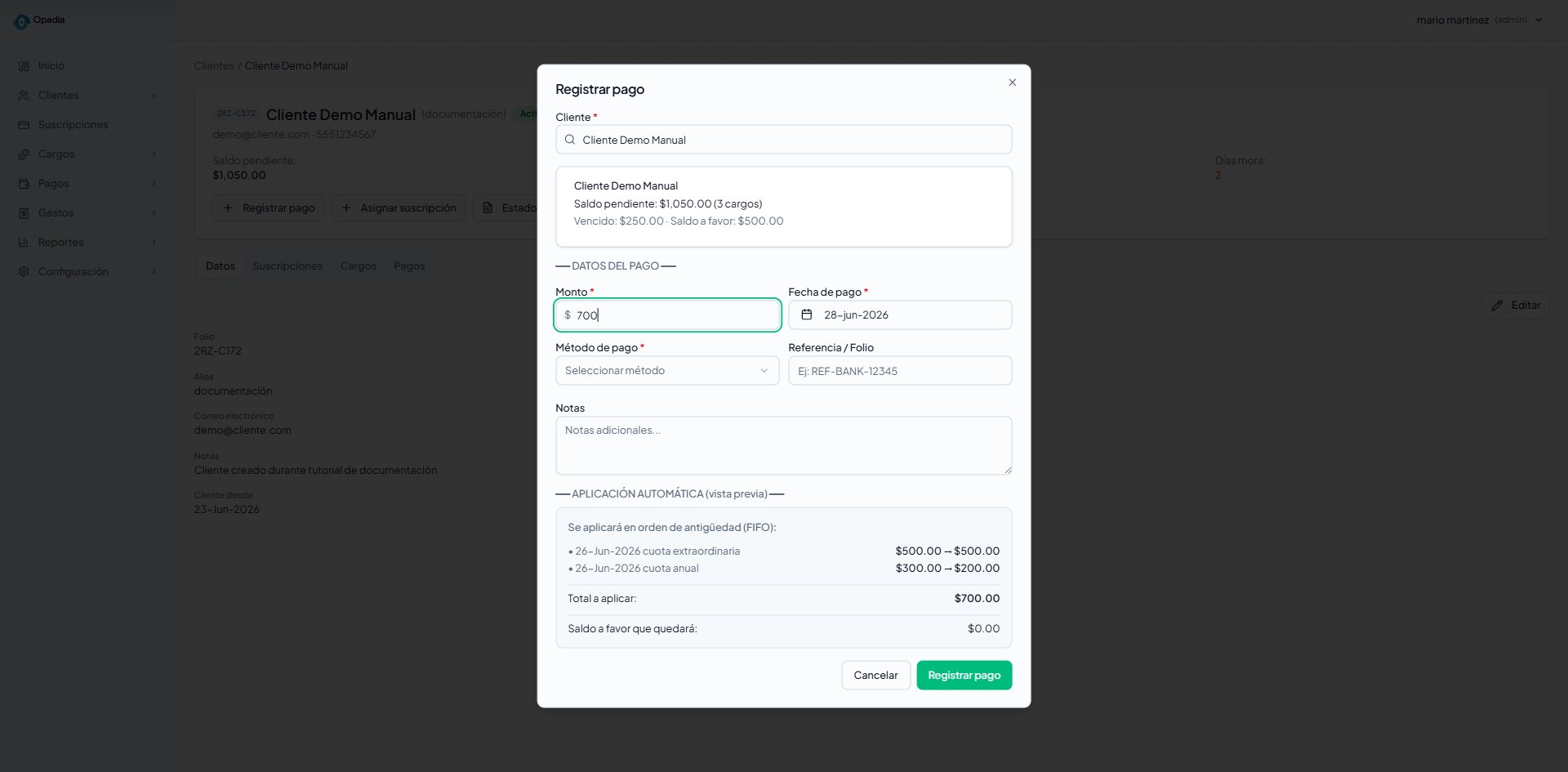This screenshot has width=1568, height=772.
Task: Click the Cliente search field
Action: (x=784, y=140)
